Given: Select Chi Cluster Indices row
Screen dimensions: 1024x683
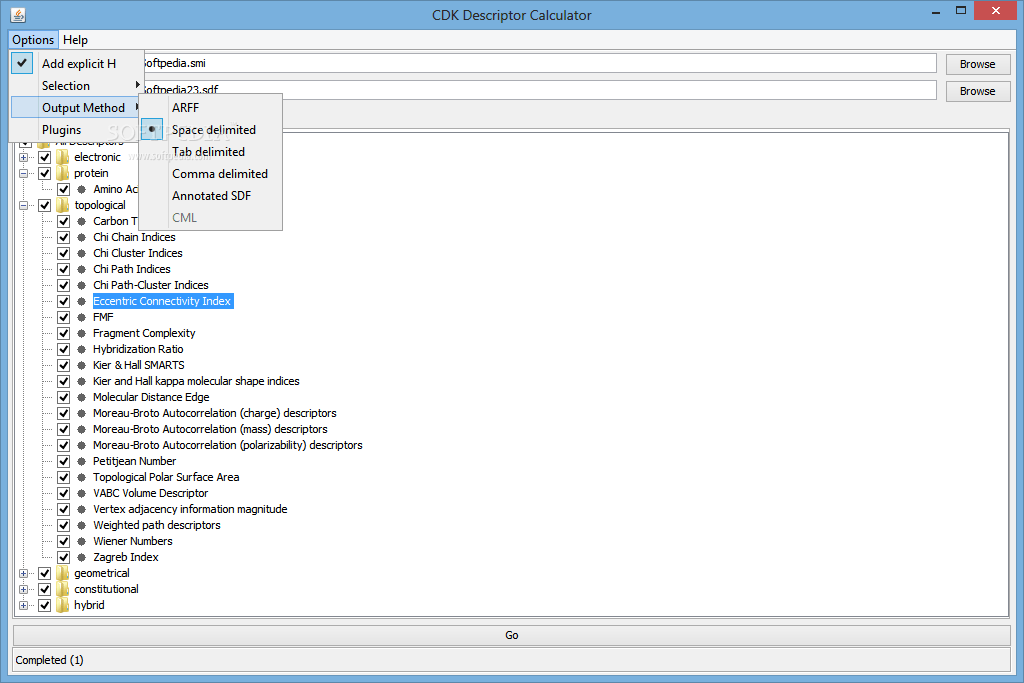Looking at the screenshot, I should pyautogui.click(x=138, y=253).
